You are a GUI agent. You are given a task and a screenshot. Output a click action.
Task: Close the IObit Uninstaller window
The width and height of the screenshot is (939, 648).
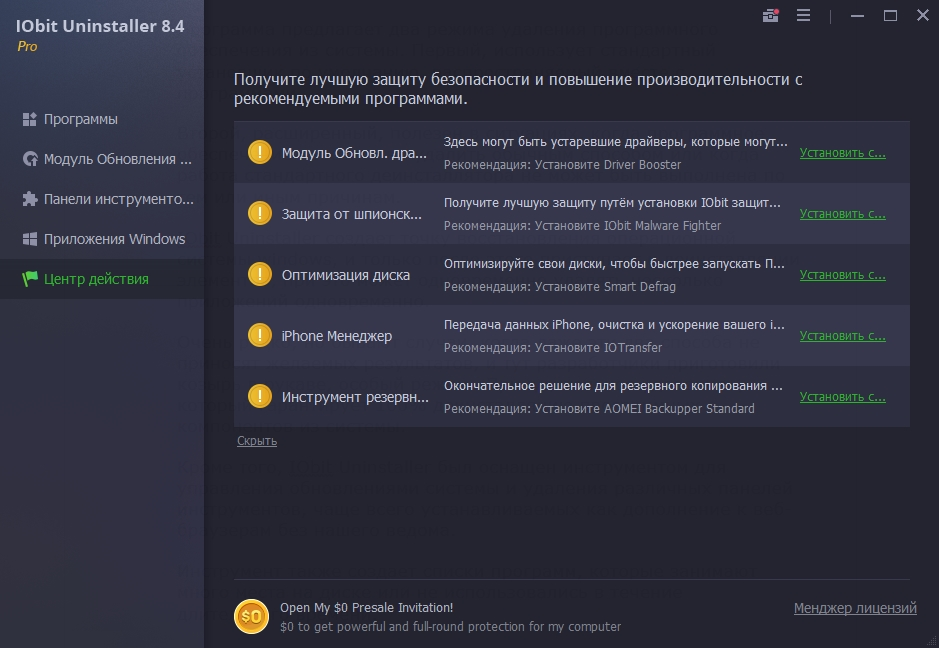[923, 16]
